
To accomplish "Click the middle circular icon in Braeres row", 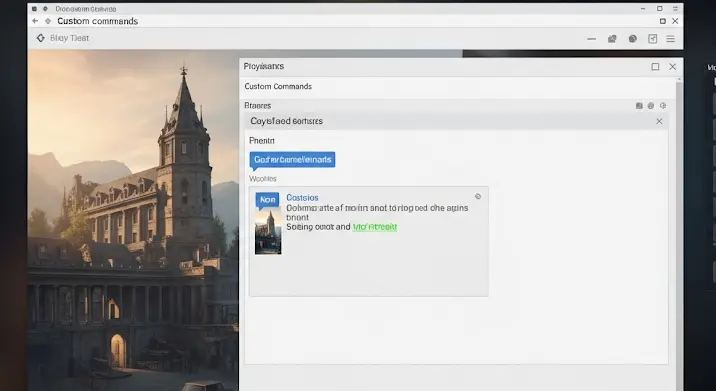I will [651, 106].
